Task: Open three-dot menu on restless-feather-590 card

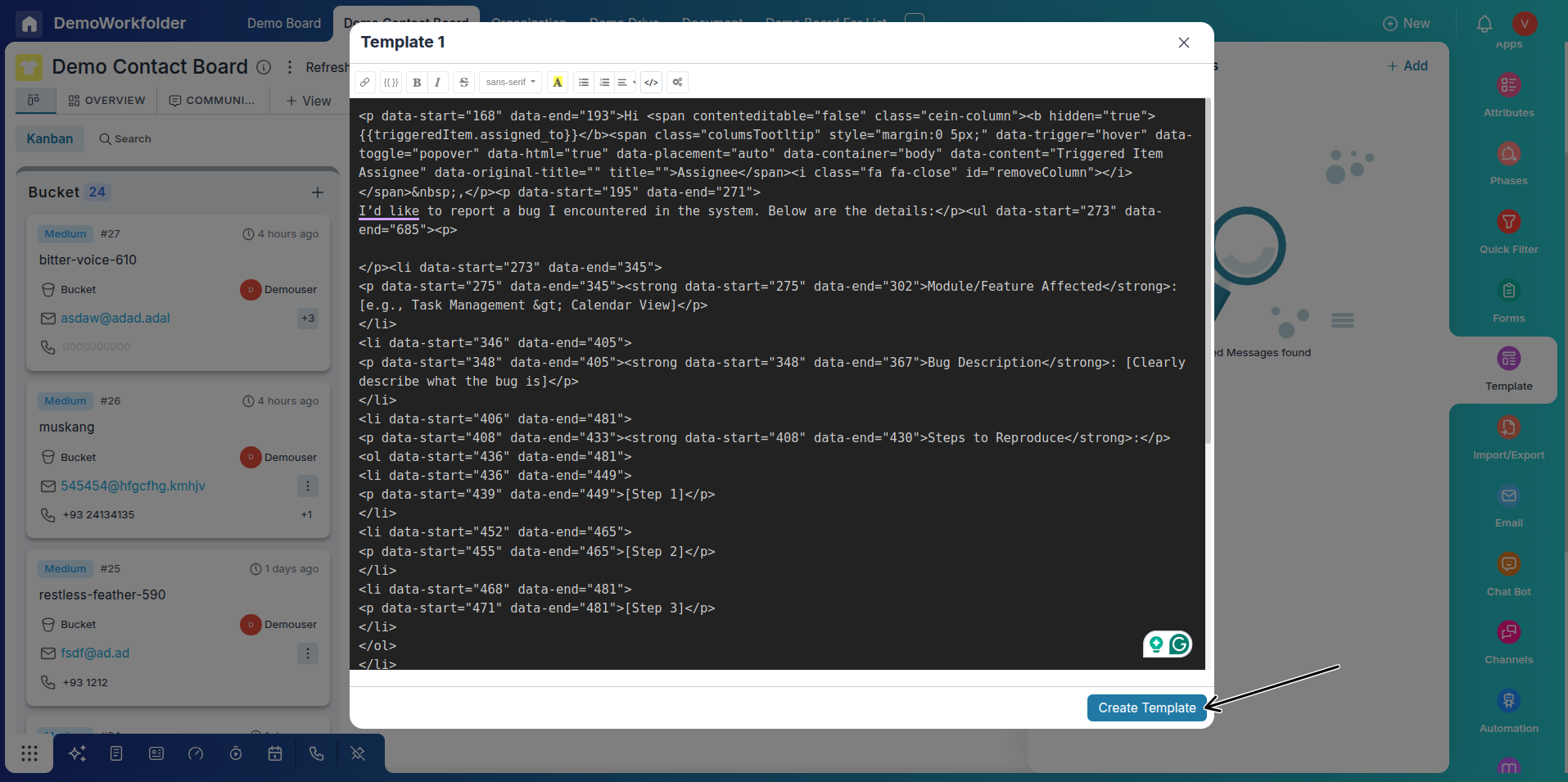Action: (308, 653)
